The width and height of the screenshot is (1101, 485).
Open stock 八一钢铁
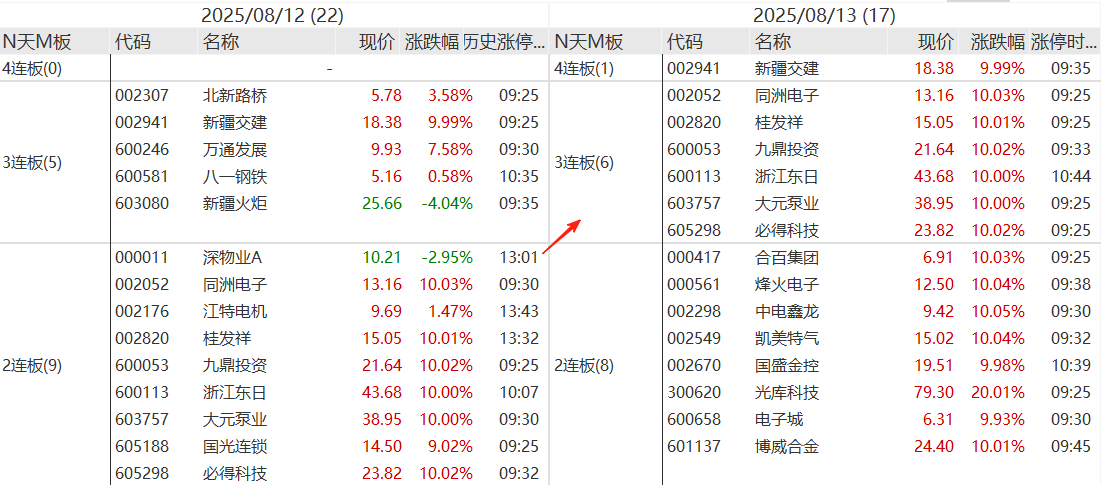click(235, 177)
